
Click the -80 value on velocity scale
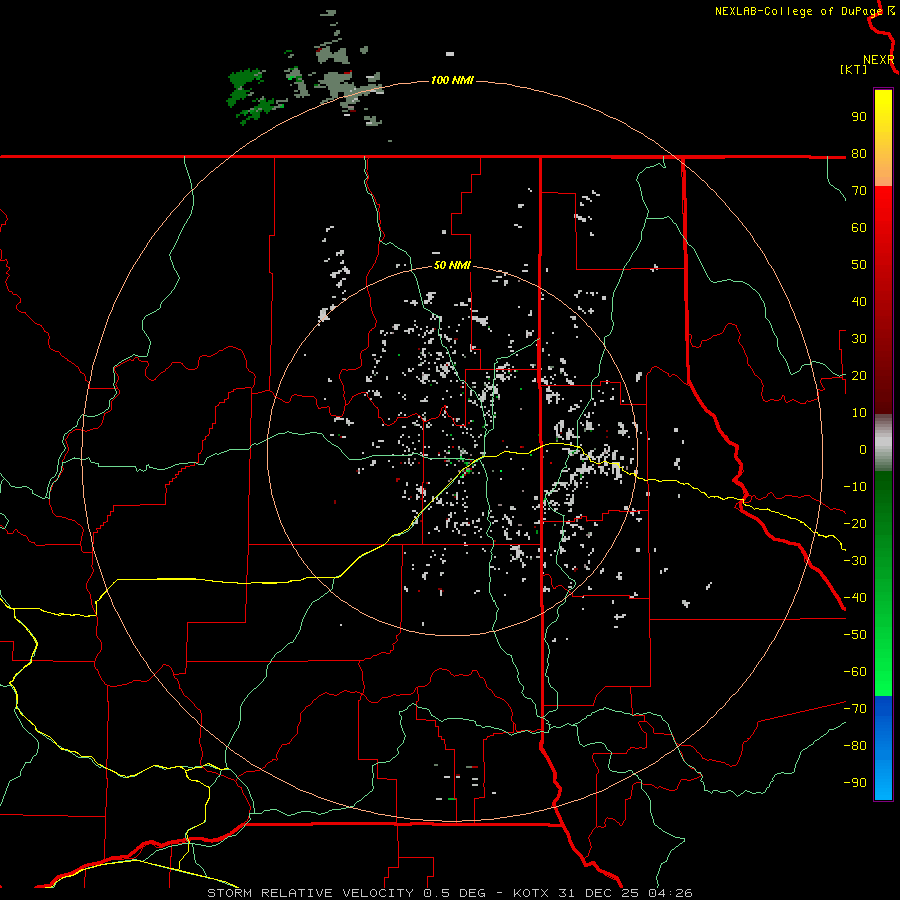(x=855, y=746)
